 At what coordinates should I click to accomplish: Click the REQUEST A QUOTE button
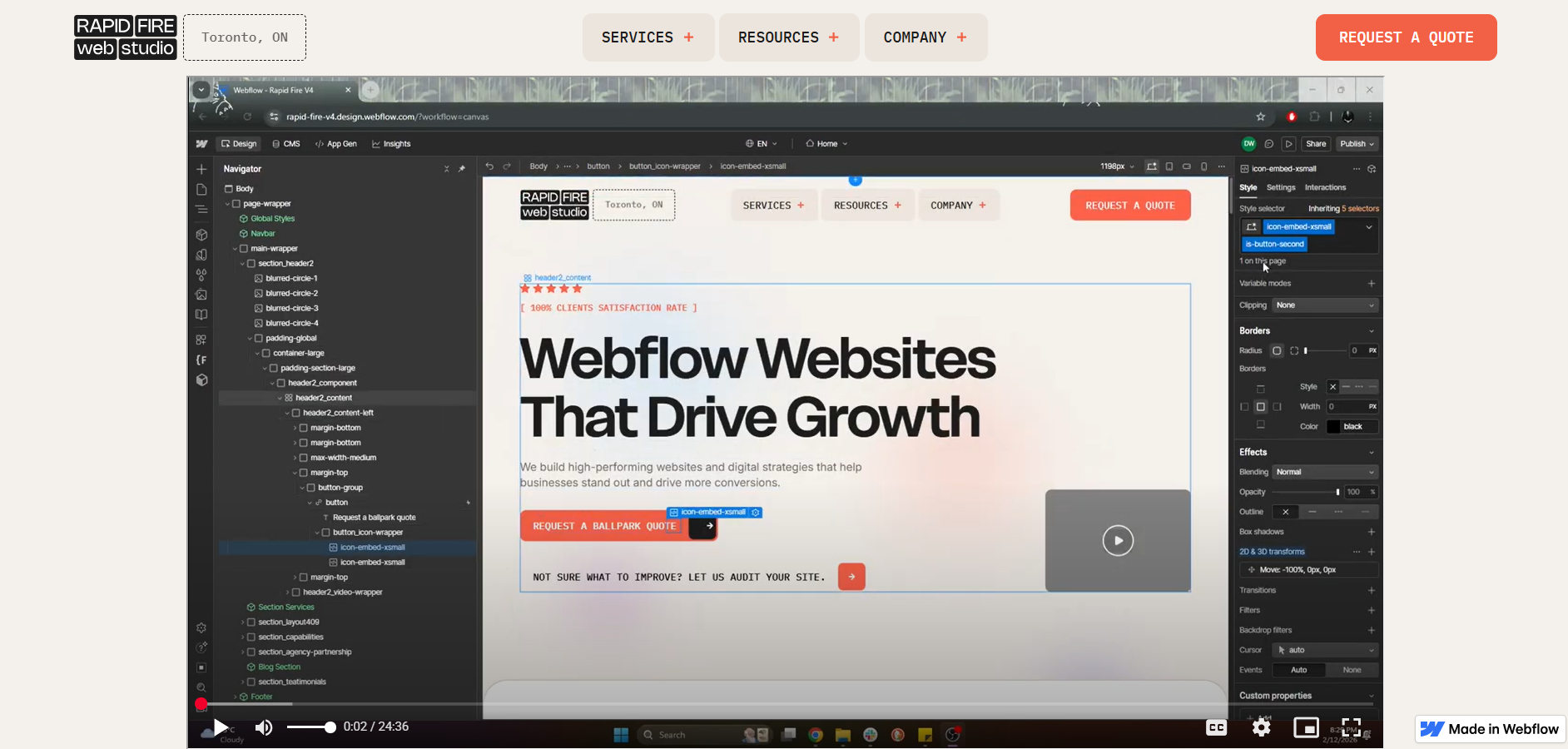coord(1406,37)
